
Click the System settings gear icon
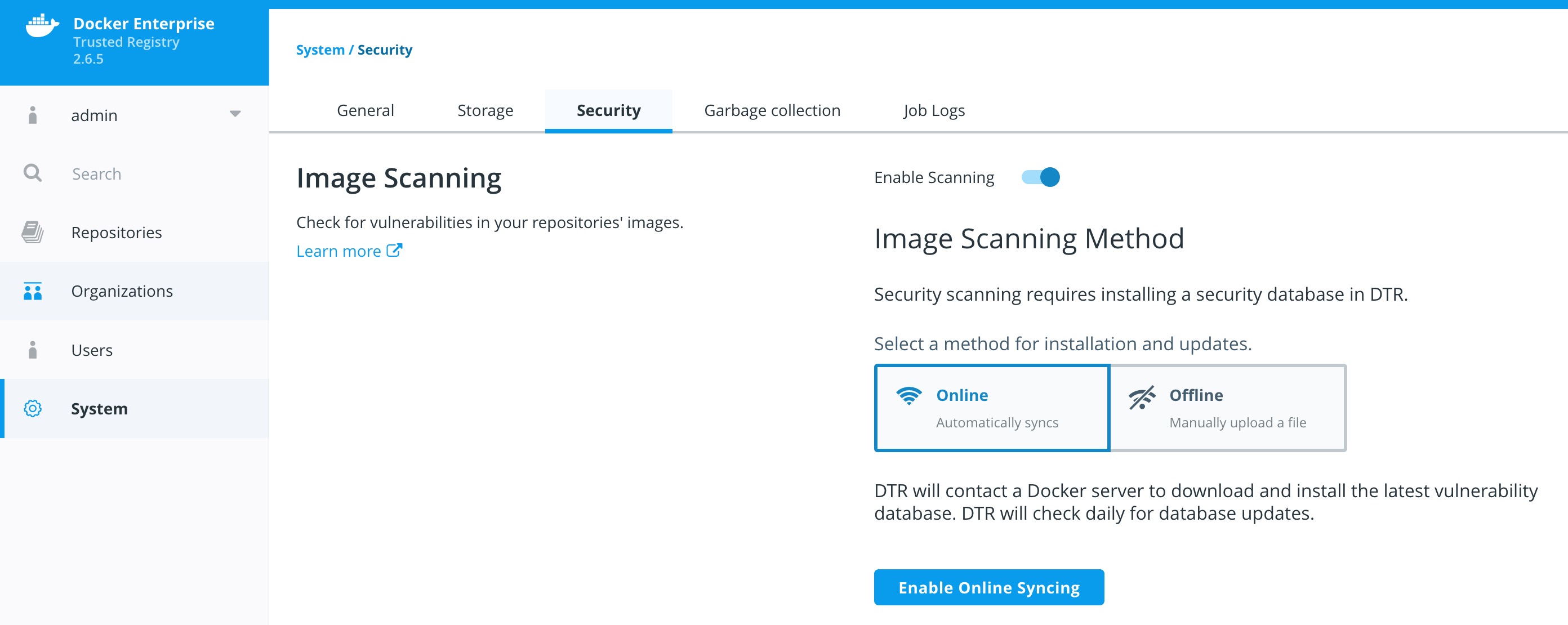pyautogui.click(x=33, y=408)
